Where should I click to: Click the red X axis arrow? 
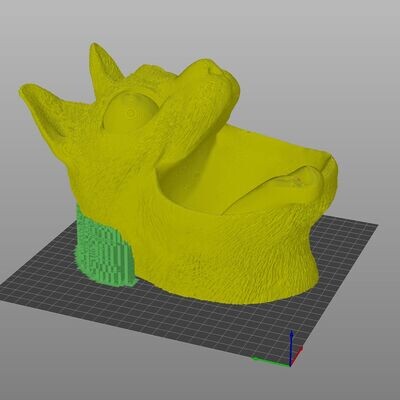pyautogui.click(x=298, y=355)
